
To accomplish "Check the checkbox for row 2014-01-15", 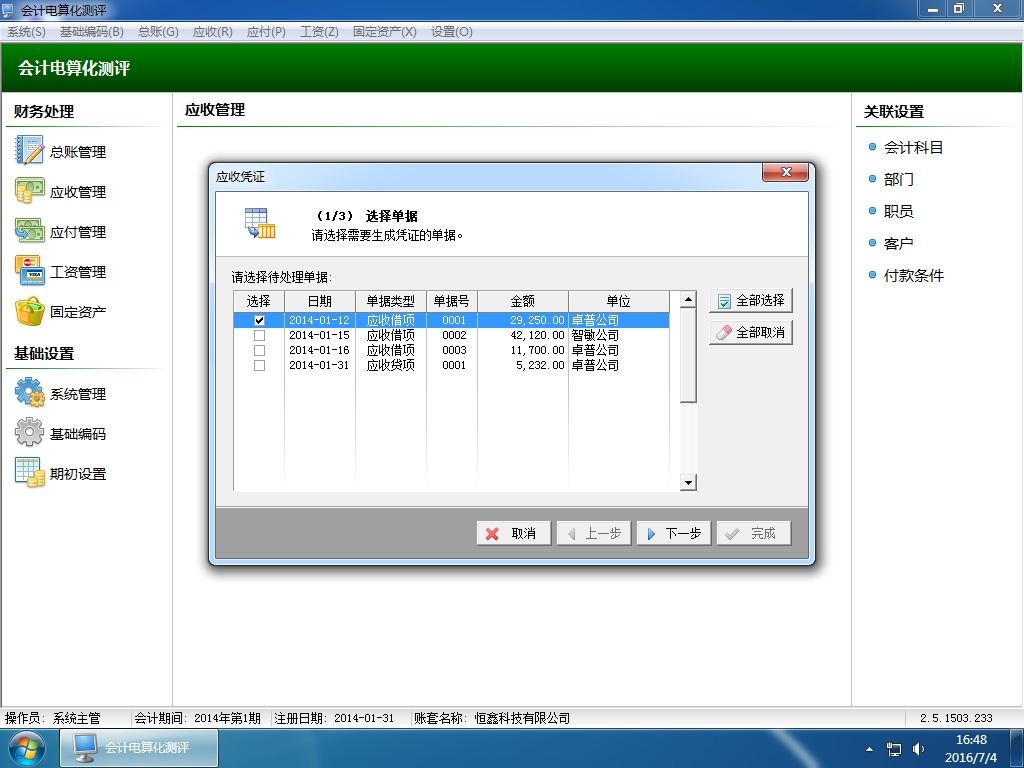I will (x=259, y=335).
